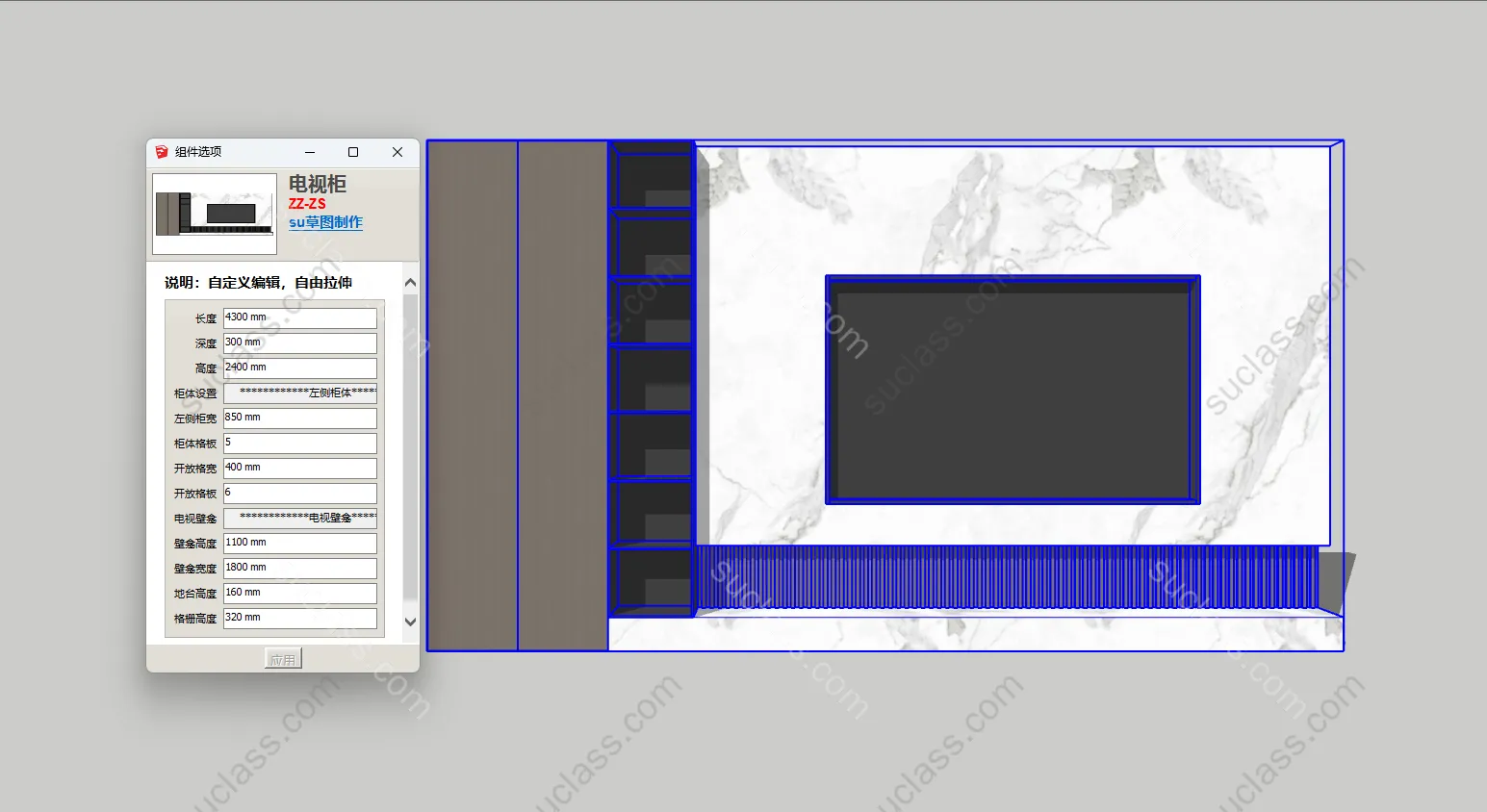Viewport: 1487px width, 812px height.
Task: Click the 地台高度 field with 160 mm
Action: [x=299, y=593]
